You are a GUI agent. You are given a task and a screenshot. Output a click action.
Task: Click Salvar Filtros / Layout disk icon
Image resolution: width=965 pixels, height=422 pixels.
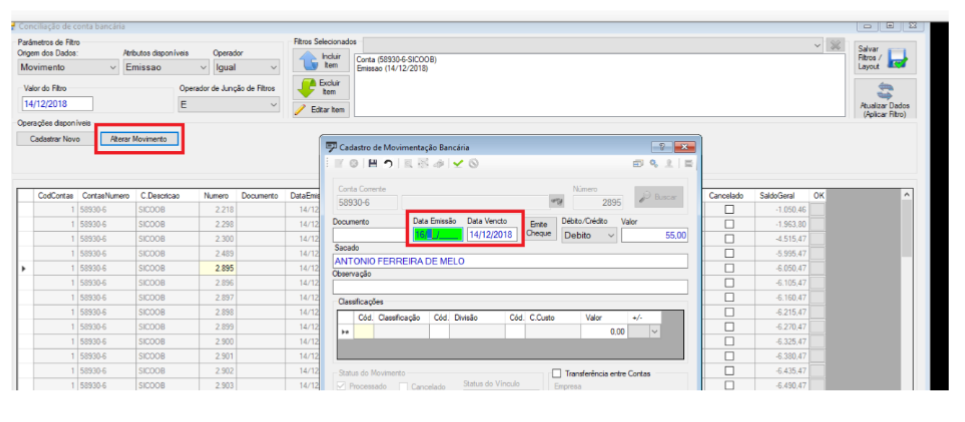click(x=886, y=57)
